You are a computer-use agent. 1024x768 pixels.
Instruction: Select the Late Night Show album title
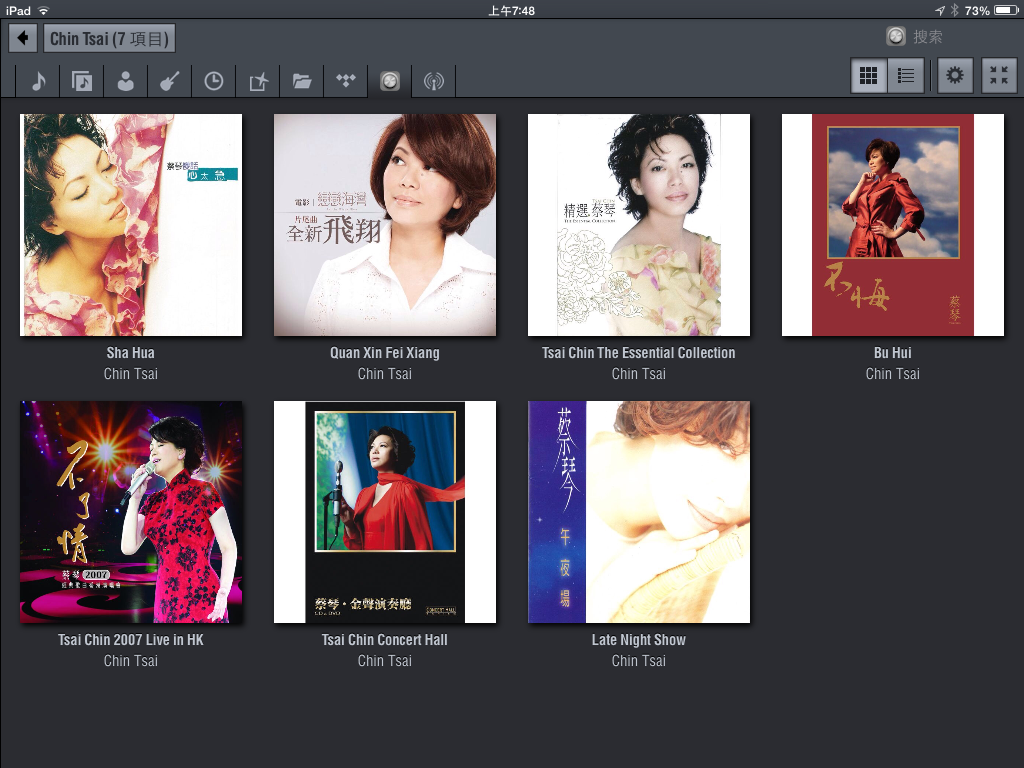pyautogui.click(x=638, y=640)
